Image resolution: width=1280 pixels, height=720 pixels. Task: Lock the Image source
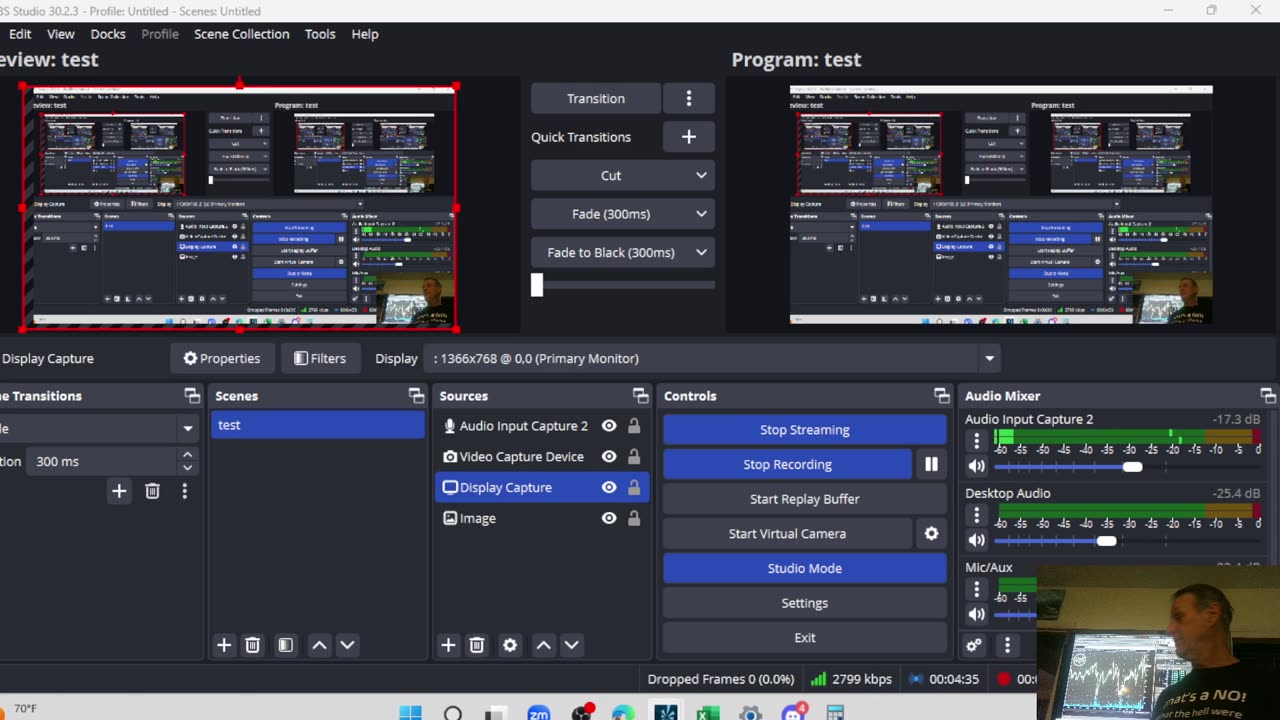click(x=634, y=518)
